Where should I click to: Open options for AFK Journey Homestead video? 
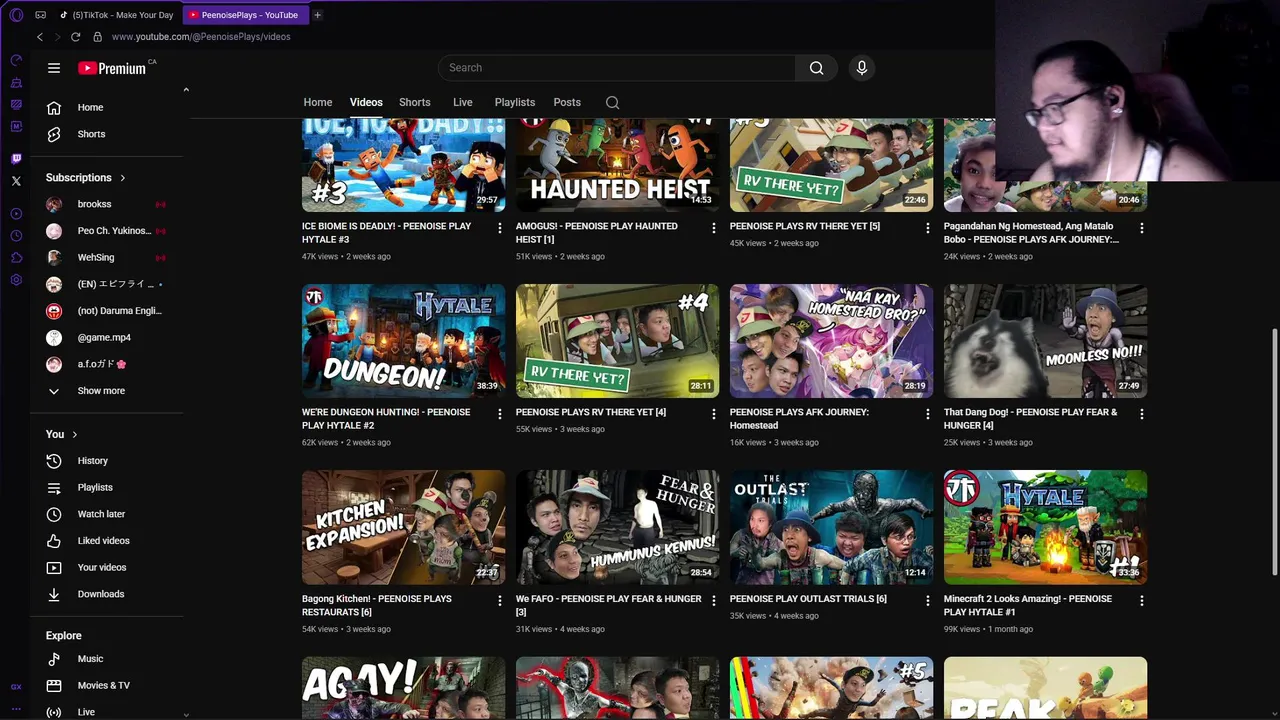click(x=928, y=414)
